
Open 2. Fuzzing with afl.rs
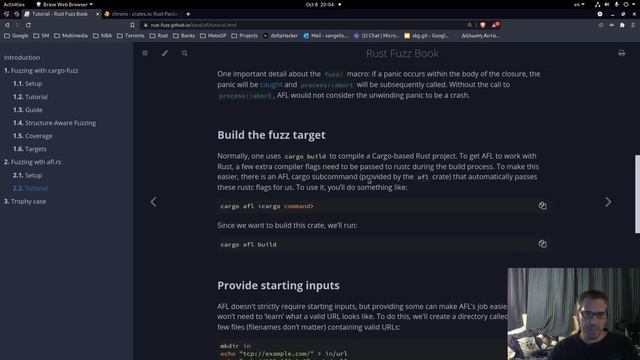[33, 162]
